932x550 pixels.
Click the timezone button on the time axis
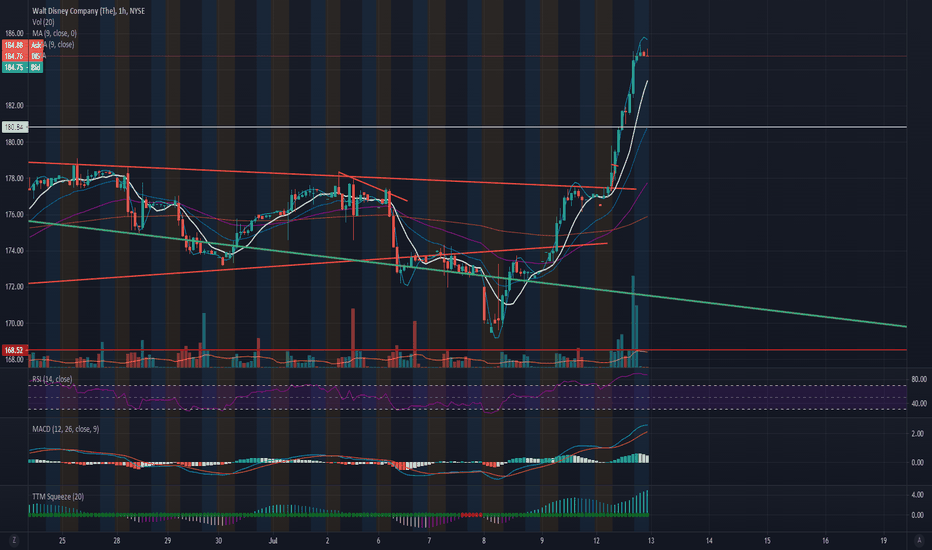click(x=14, y=540)
